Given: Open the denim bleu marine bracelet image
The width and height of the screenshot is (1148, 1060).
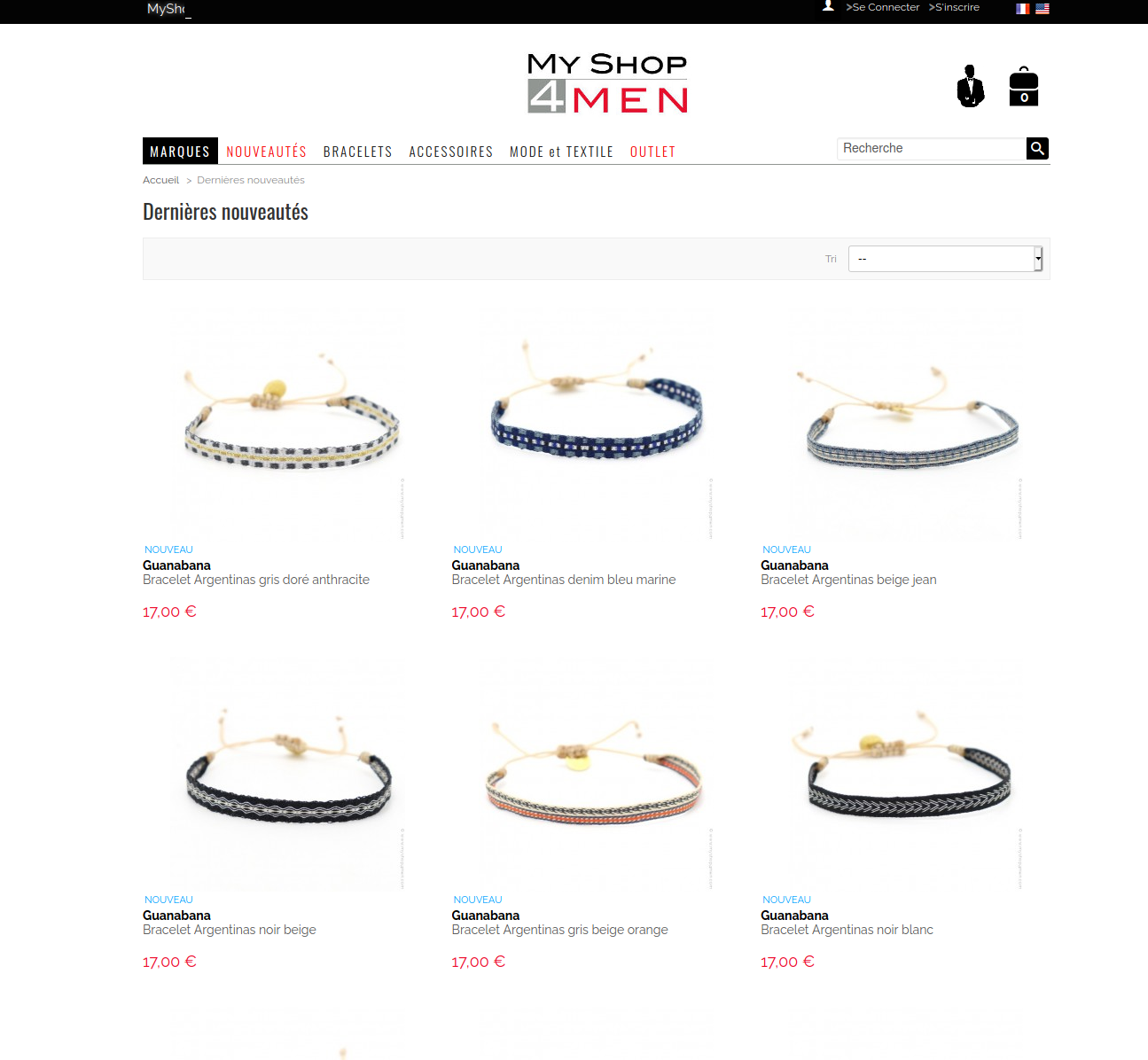Looking at the screenshot, I should tap(596, 421).
